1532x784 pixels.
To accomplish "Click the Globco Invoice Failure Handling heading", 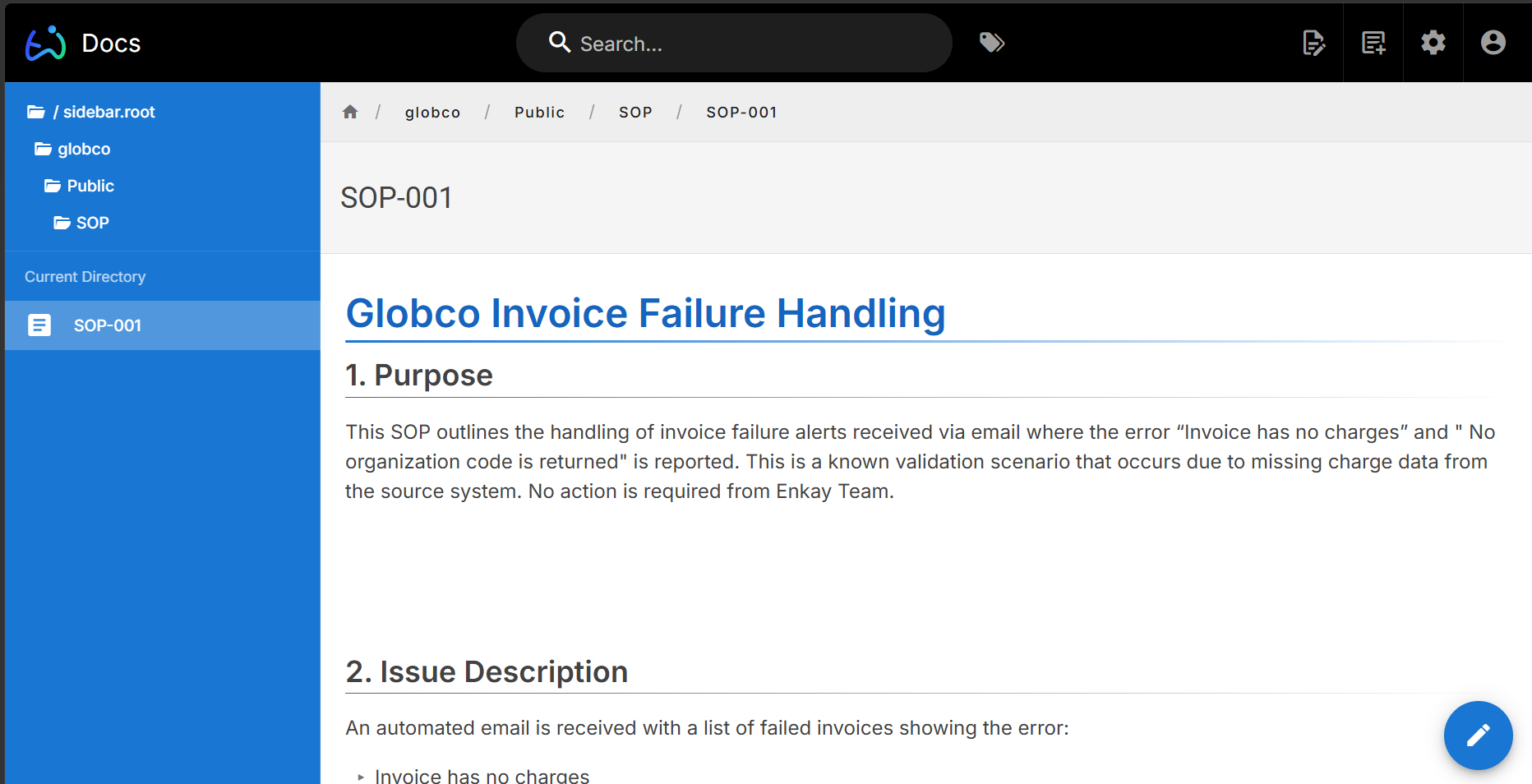I will tap(645, 313).
